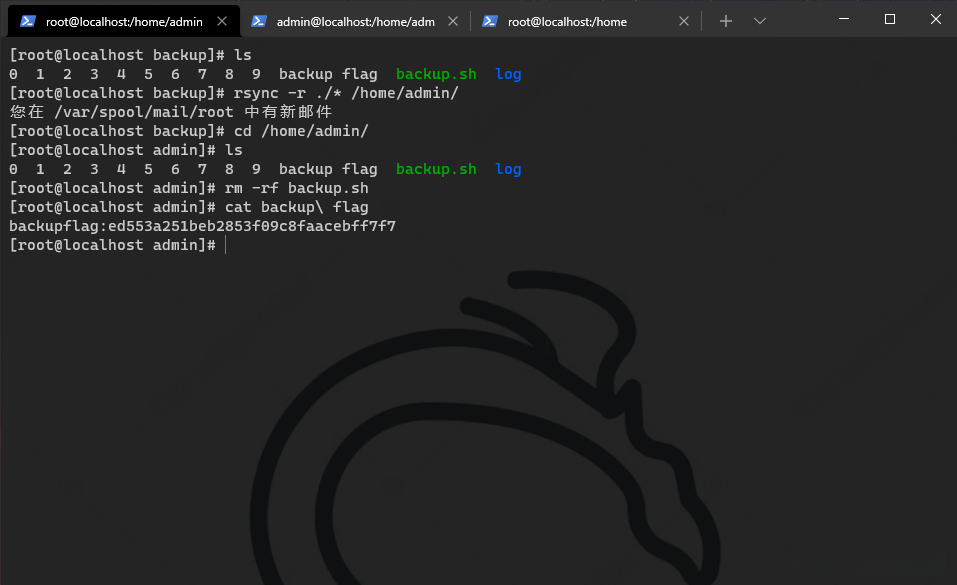This screenshot has height=585, width=957.
Task: Close the root@localhost:/home/admin tab
Action: (222, 21)
